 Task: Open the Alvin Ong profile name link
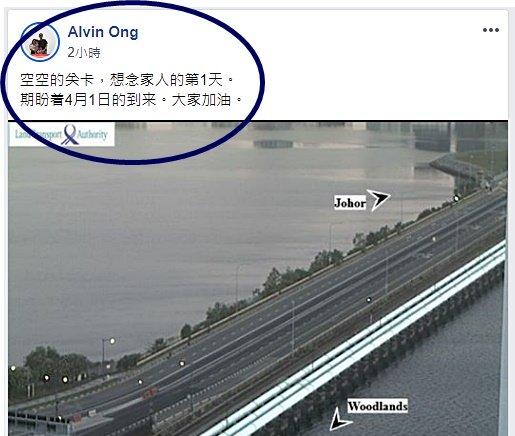[103, 32]
